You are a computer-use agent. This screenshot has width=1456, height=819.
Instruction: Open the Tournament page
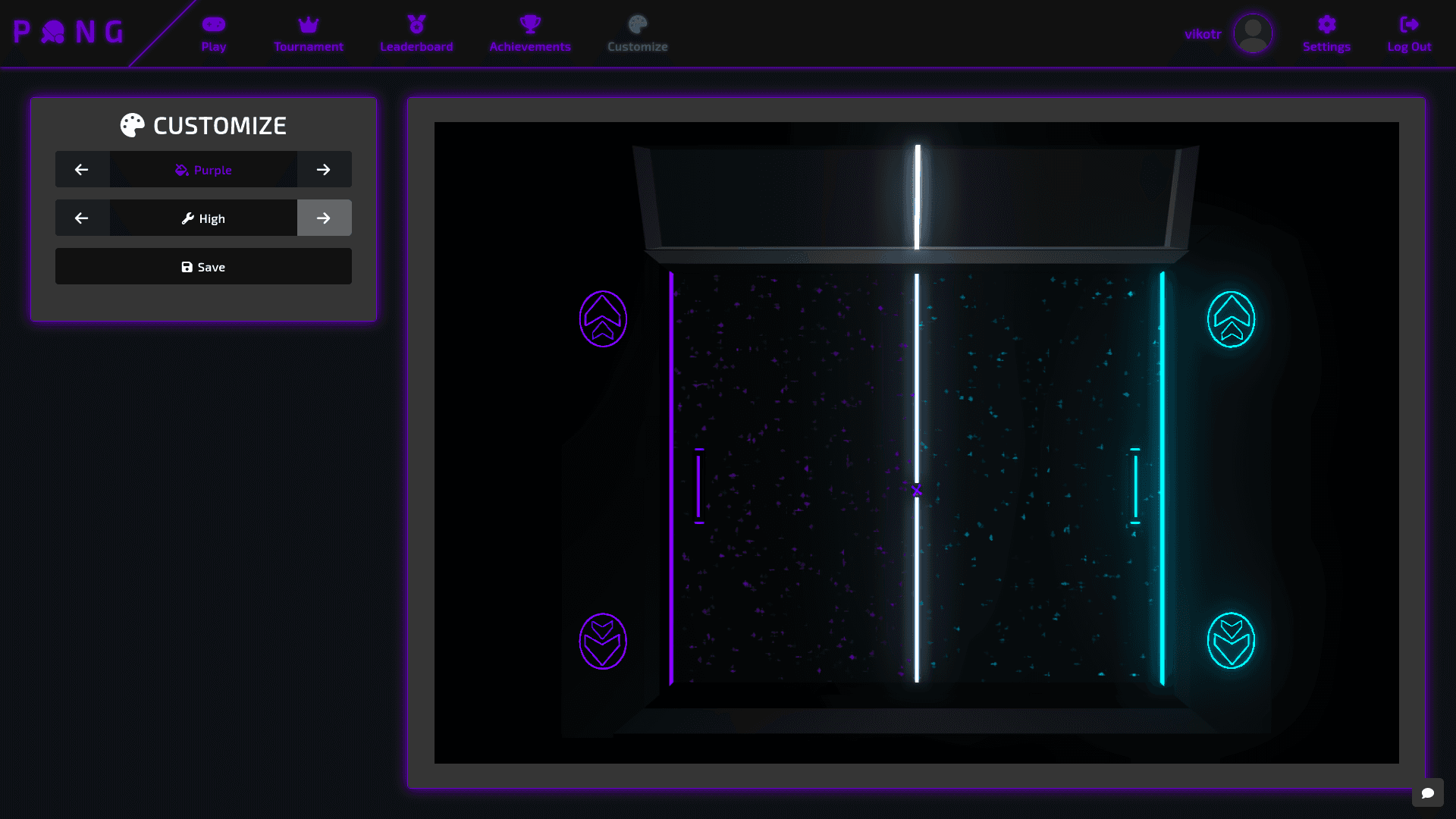[x=308, y=33]
